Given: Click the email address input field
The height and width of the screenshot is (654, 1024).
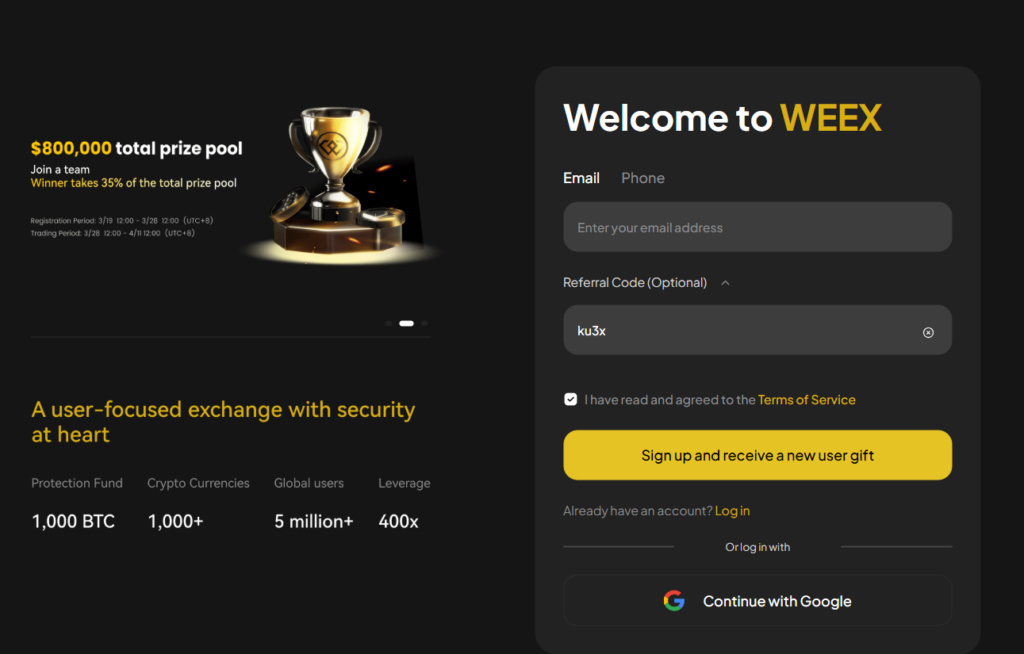Looking at the screenshot, I should click(x=757, y=227).
